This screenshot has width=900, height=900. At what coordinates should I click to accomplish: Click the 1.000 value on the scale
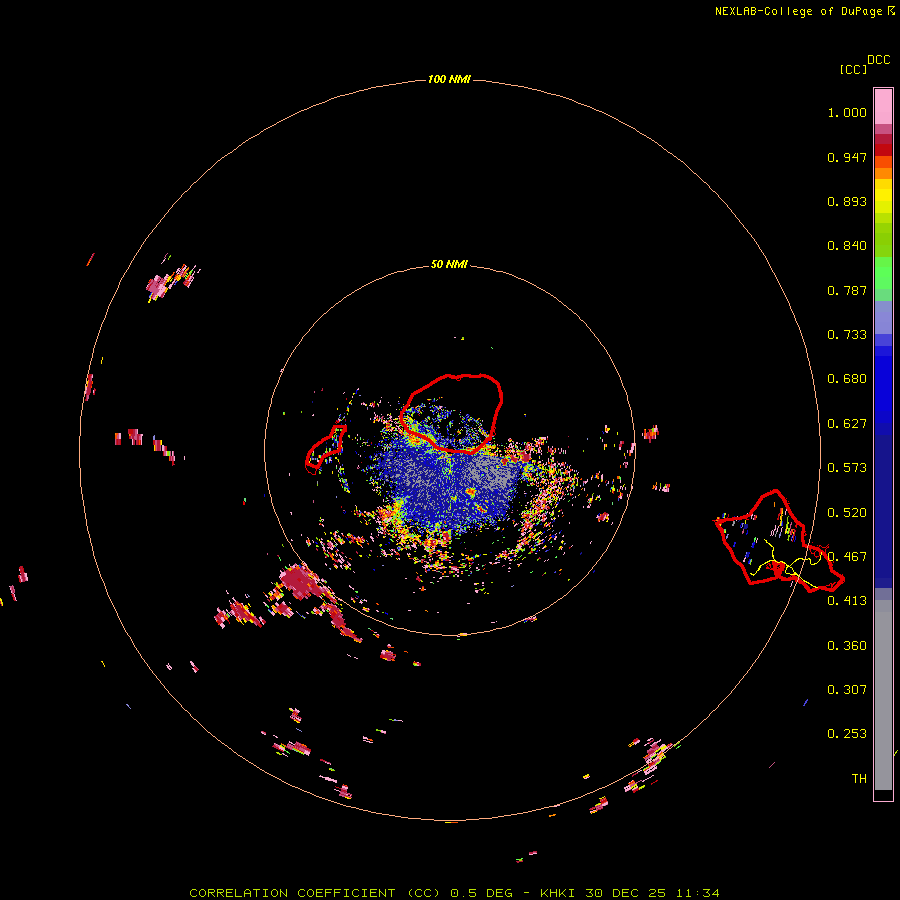(x=847, y=112)
